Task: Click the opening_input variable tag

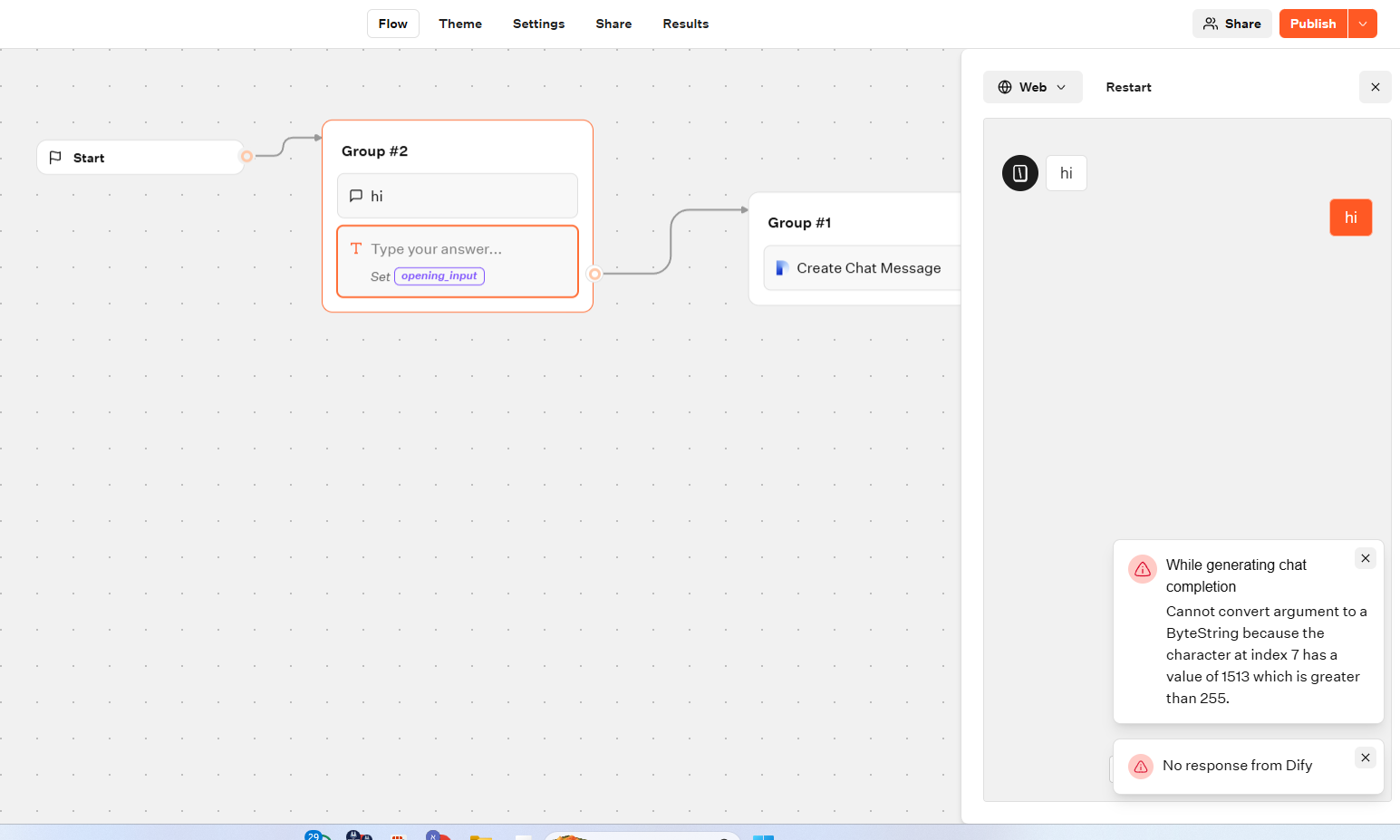Action: pos(439,276)
